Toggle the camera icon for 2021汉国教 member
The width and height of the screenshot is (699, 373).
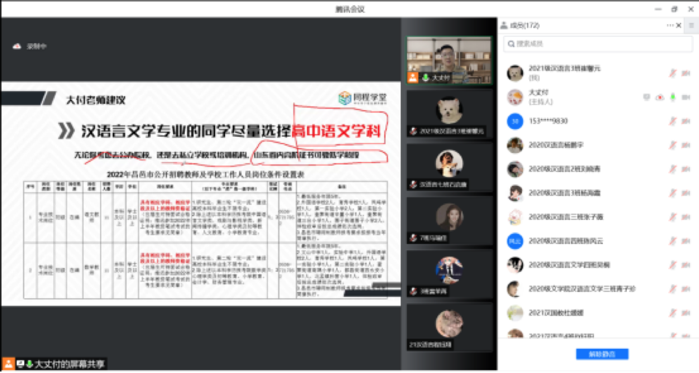[x=686, y=313]
